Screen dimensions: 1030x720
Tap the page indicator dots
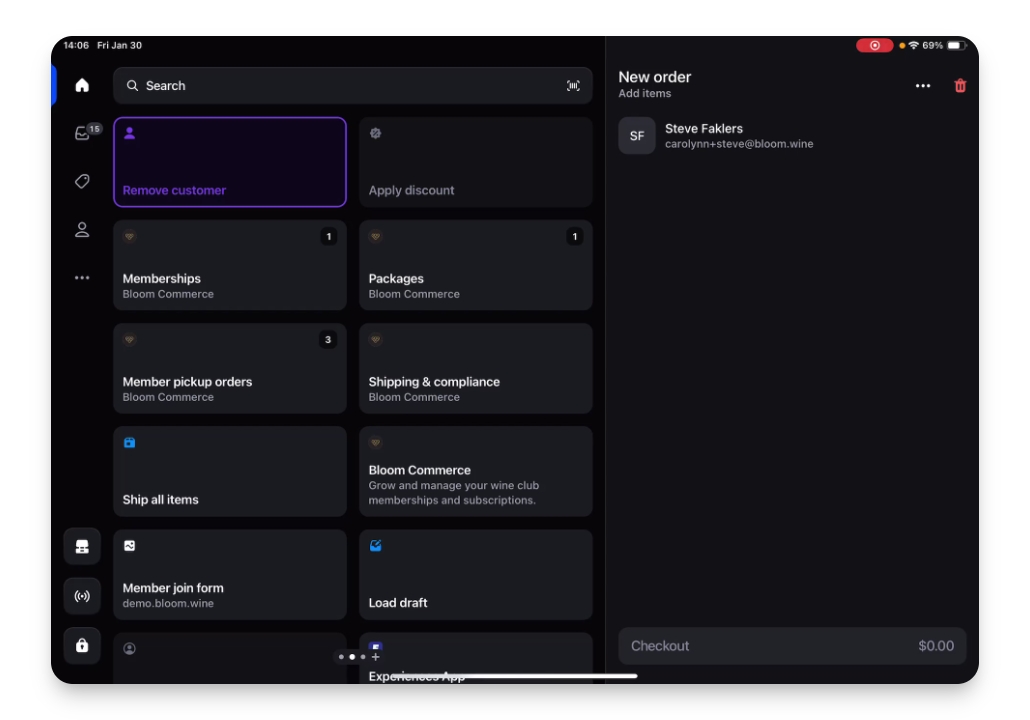[x=352, y=656]
